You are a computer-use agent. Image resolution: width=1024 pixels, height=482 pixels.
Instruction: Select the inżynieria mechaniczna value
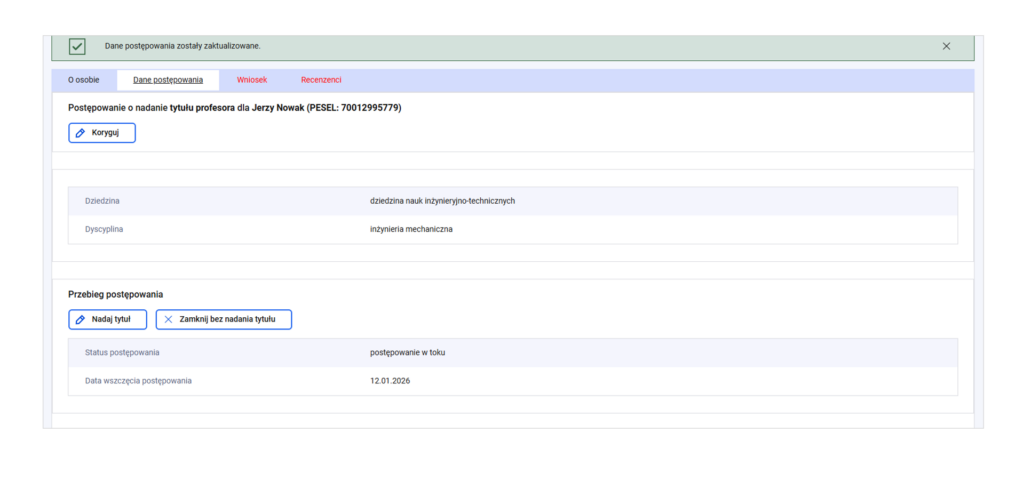click(411, 229)
